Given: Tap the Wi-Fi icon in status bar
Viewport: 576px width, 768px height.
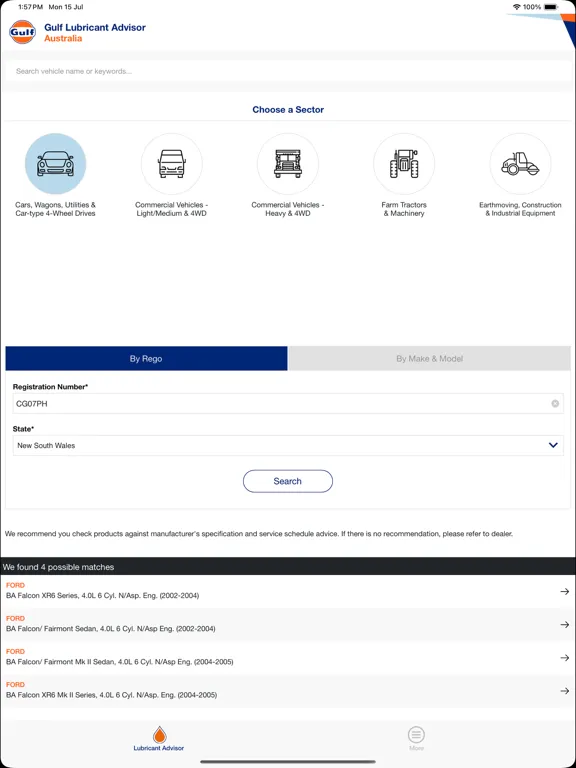Looking at the screenshot, I should [x=517, y=7].
